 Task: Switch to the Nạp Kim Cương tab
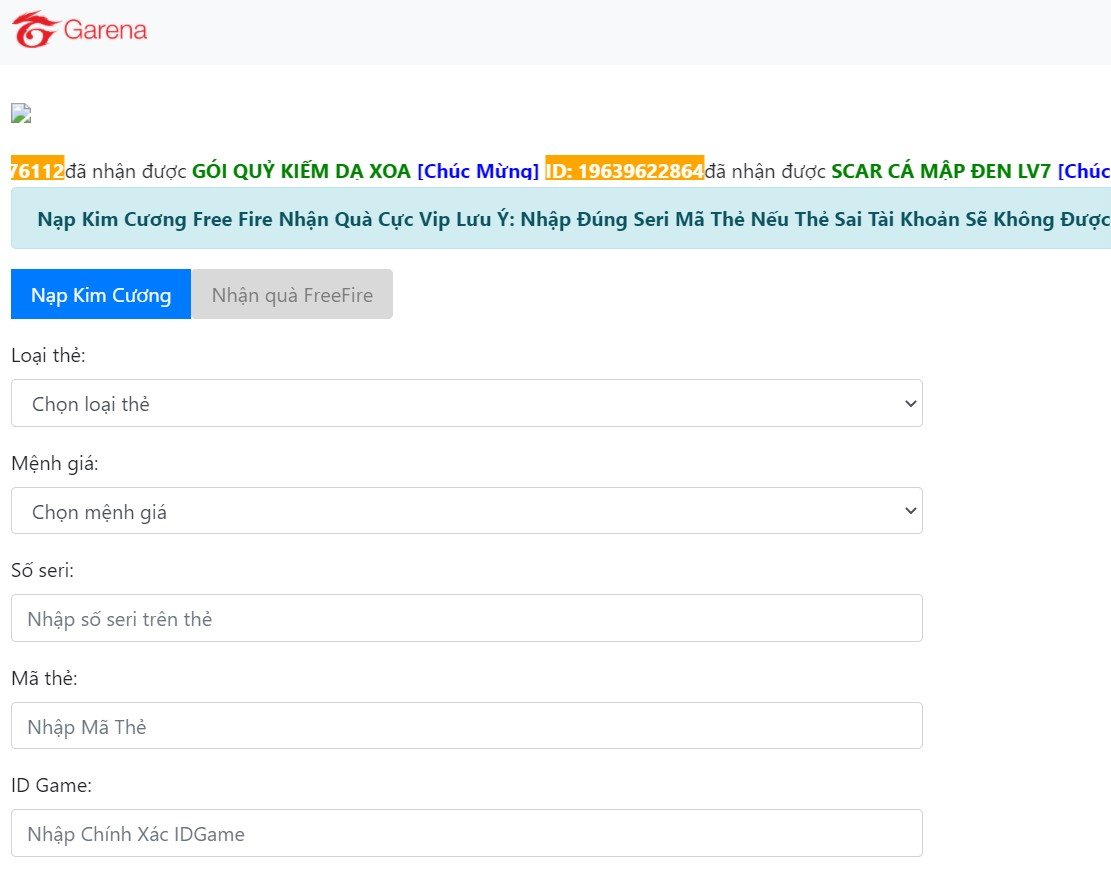click(x=101, y=294)
